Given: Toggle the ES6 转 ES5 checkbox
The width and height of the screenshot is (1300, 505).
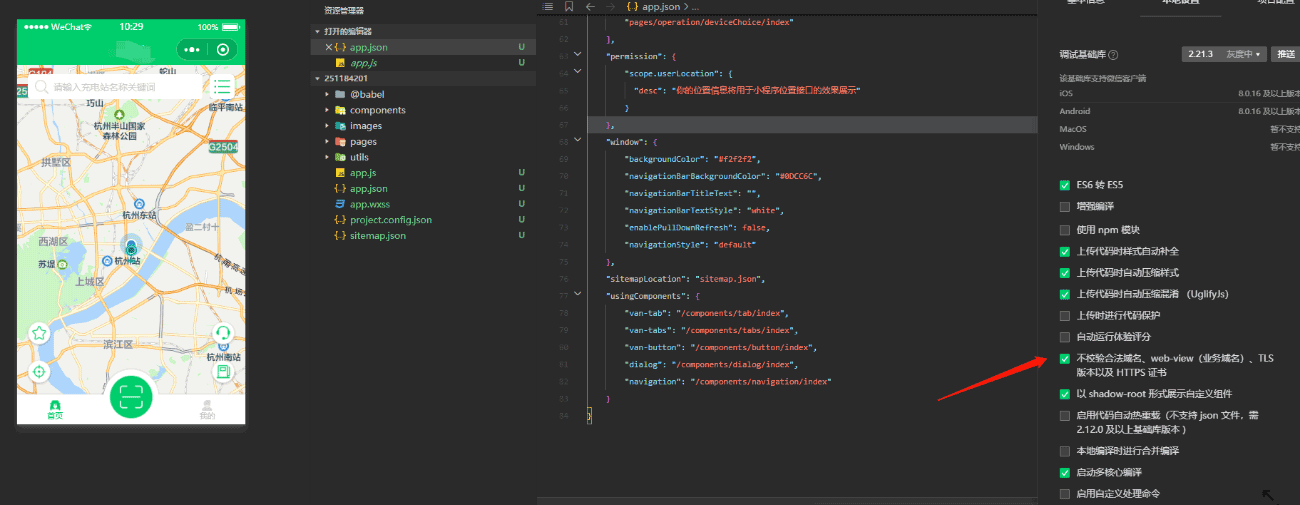Looking at the screenshot, I should (x=1065, y=185).
